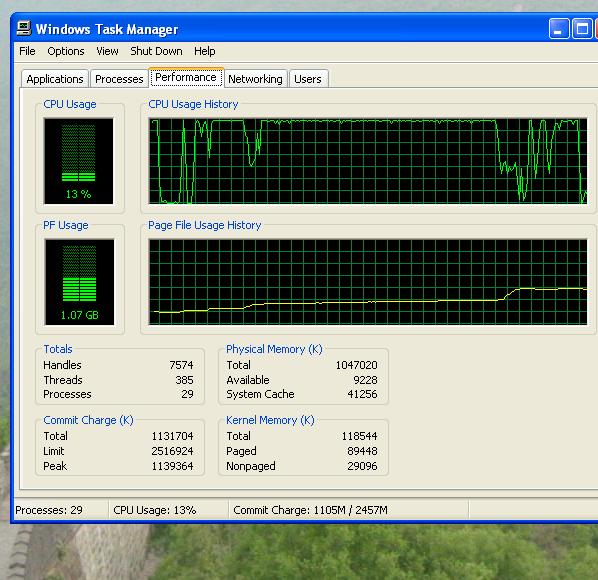Open the Options menu
Image resolution: width=598 pixels, height=580 pixels.
[66, 51]
